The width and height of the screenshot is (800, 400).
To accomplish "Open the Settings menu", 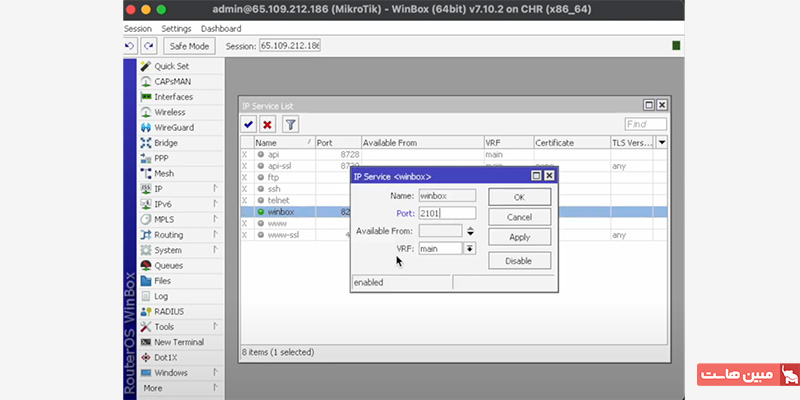I will (x=176, y=29).
